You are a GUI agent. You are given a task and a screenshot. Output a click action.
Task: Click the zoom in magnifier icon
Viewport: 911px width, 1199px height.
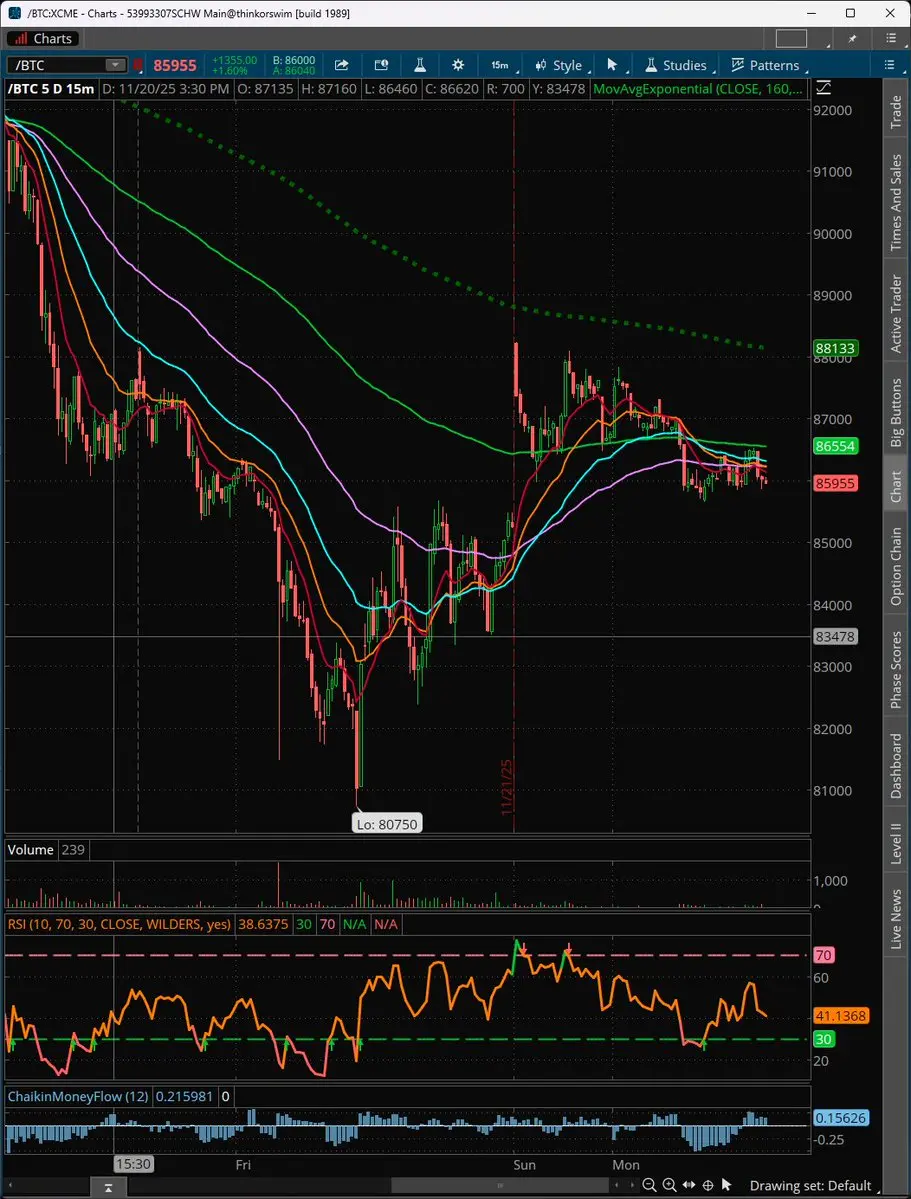point(669,1185)
